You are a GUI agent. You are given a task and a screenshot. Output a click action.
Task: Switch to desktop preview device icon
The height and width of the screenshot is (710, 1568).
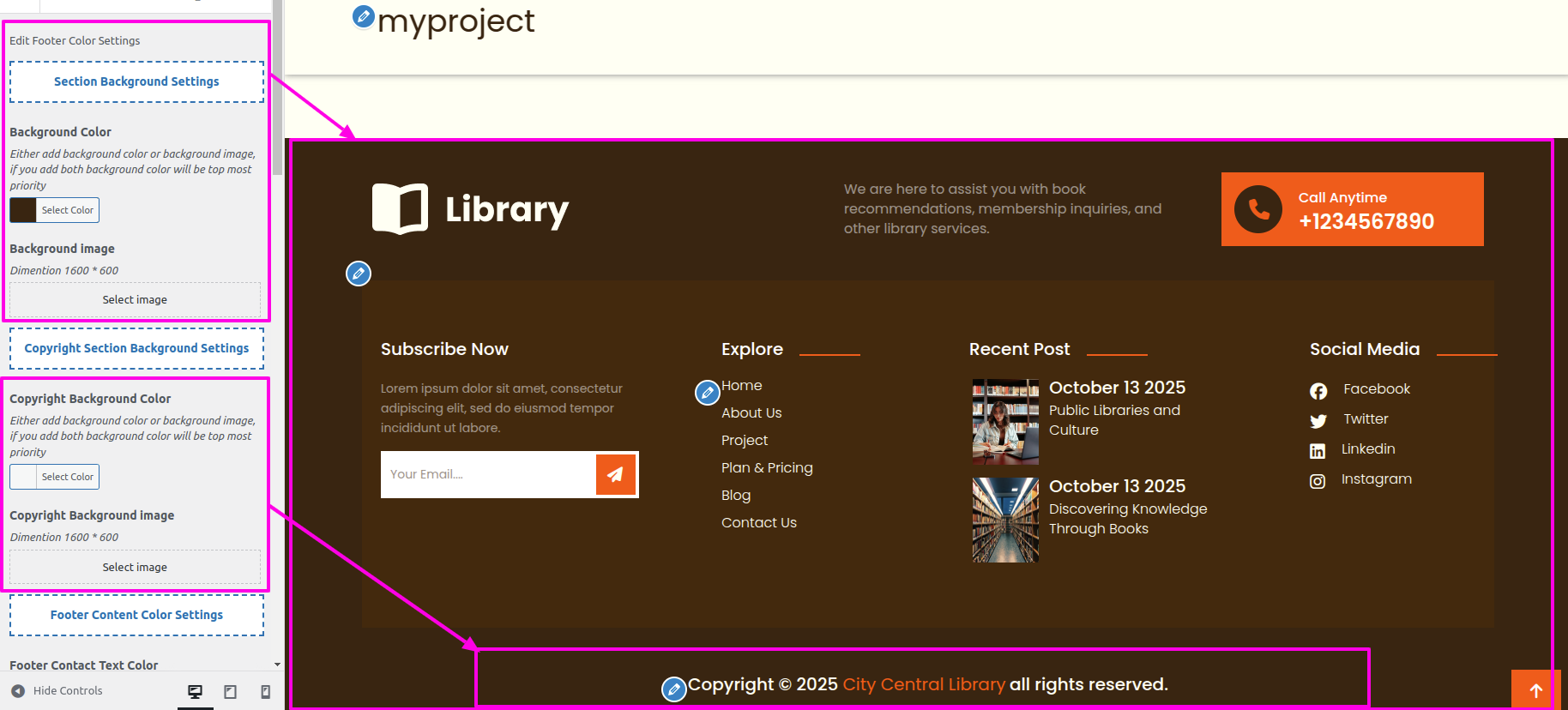pos(196,691)
